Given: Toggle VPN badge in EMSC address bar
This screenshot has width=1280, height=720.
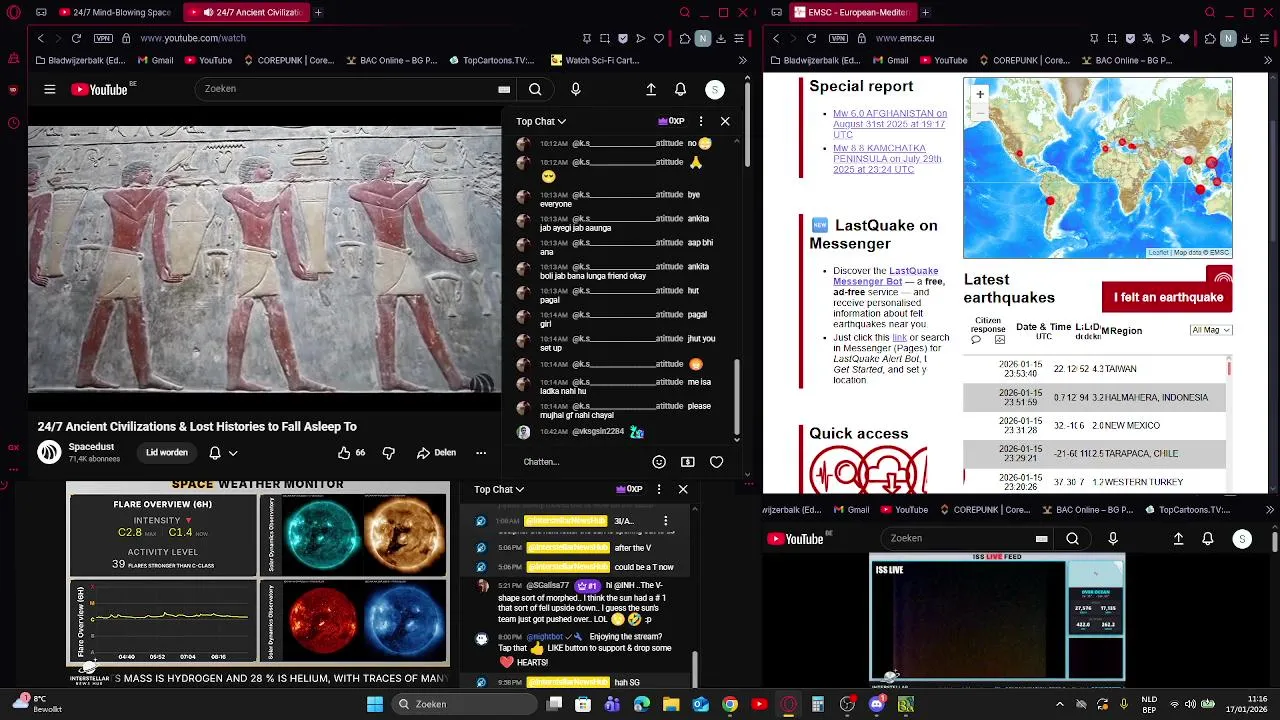Looking at the screenshot, I should [837, 38].
